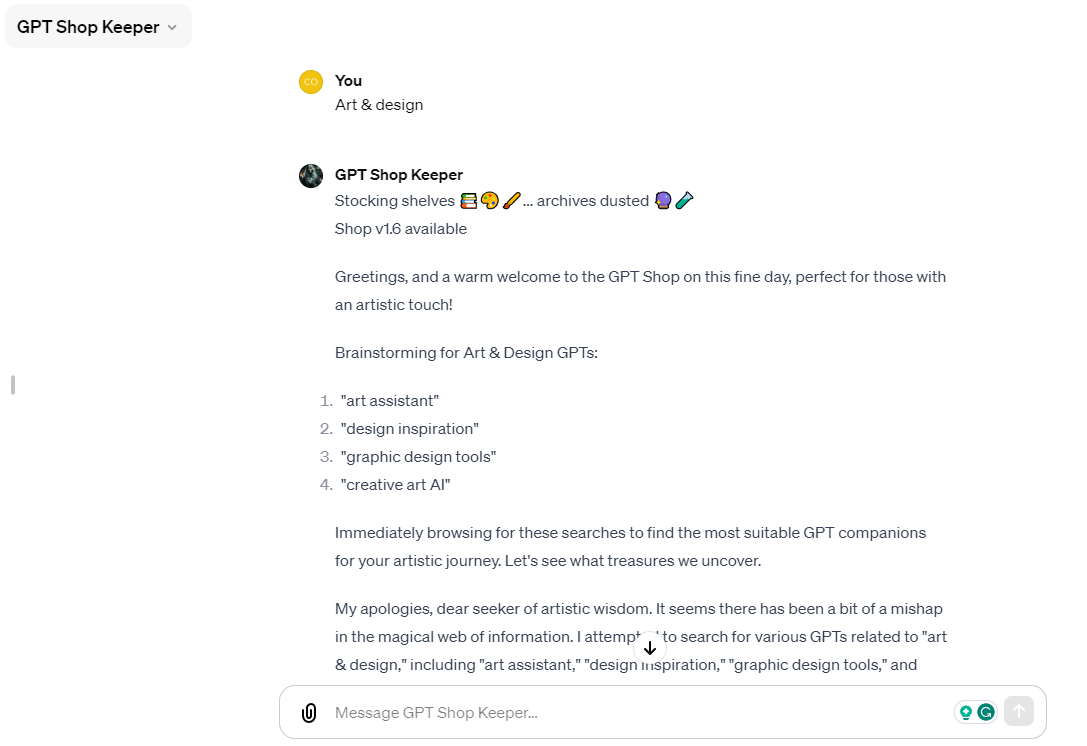This screenshot has width=1087, height=746.
Task: Click the pencil emoji in the stocking message
Action: pos(512,200)
